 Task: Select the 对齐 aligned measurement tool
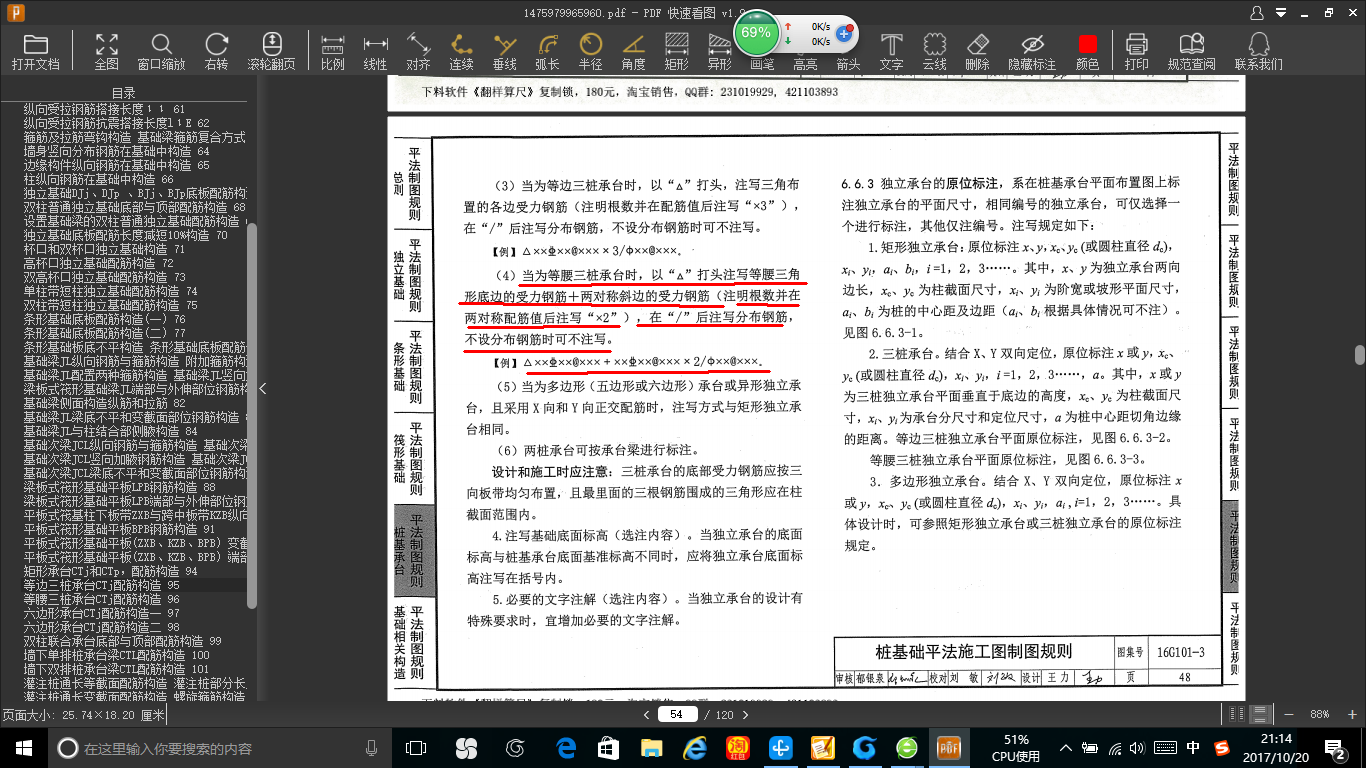click(x=418, y=51)
